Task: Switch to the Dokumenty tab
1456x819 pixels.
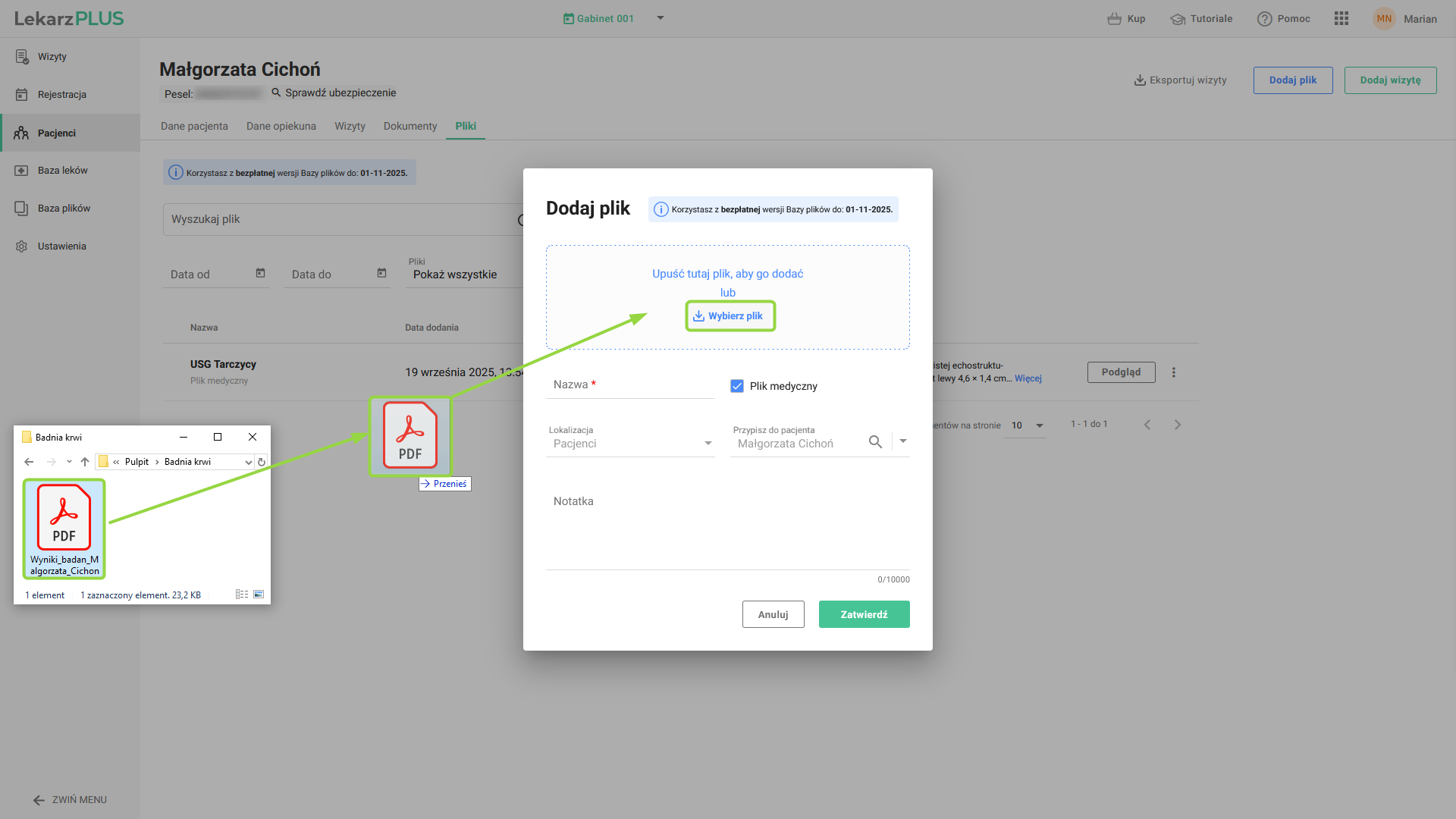Action: tap(409, 126)
